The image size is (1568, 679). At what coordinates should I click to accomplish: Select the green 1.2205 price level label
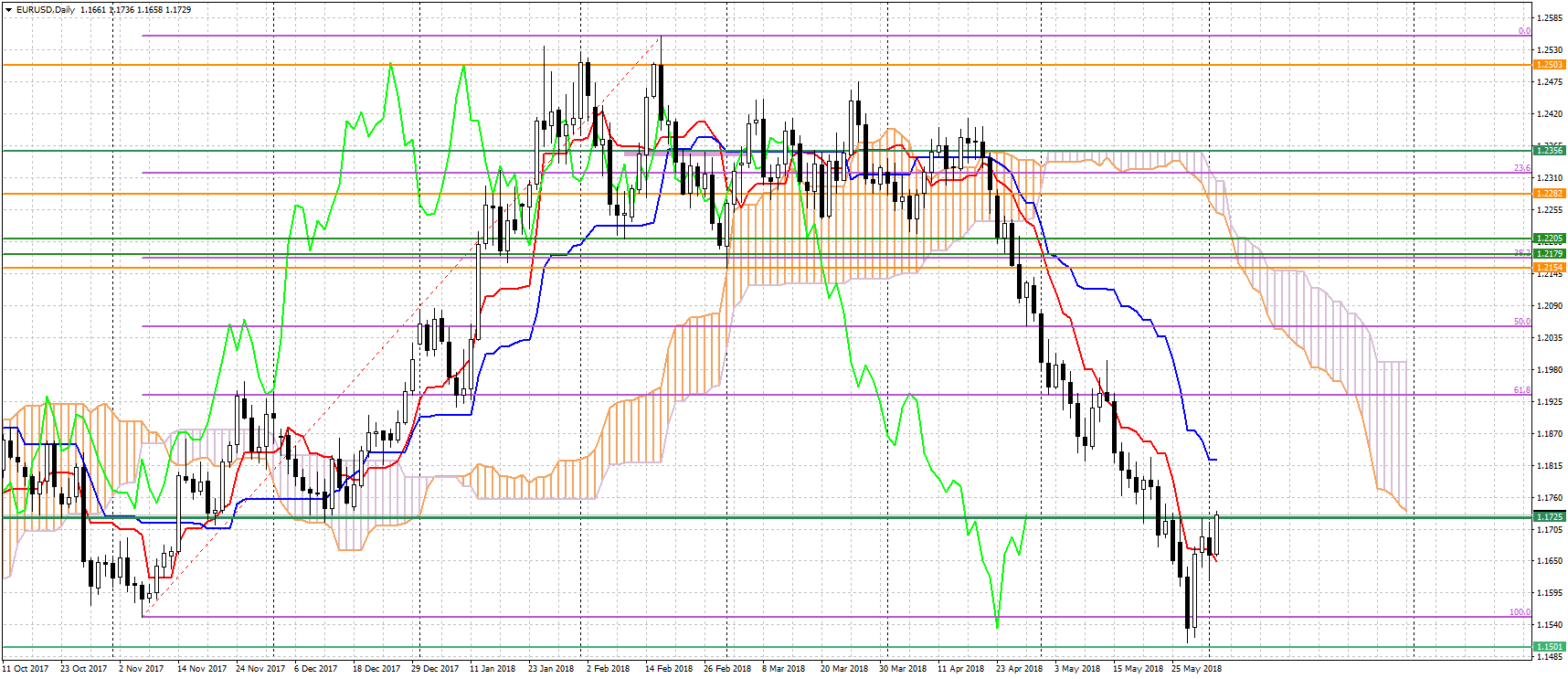[x=1549, y=239]
